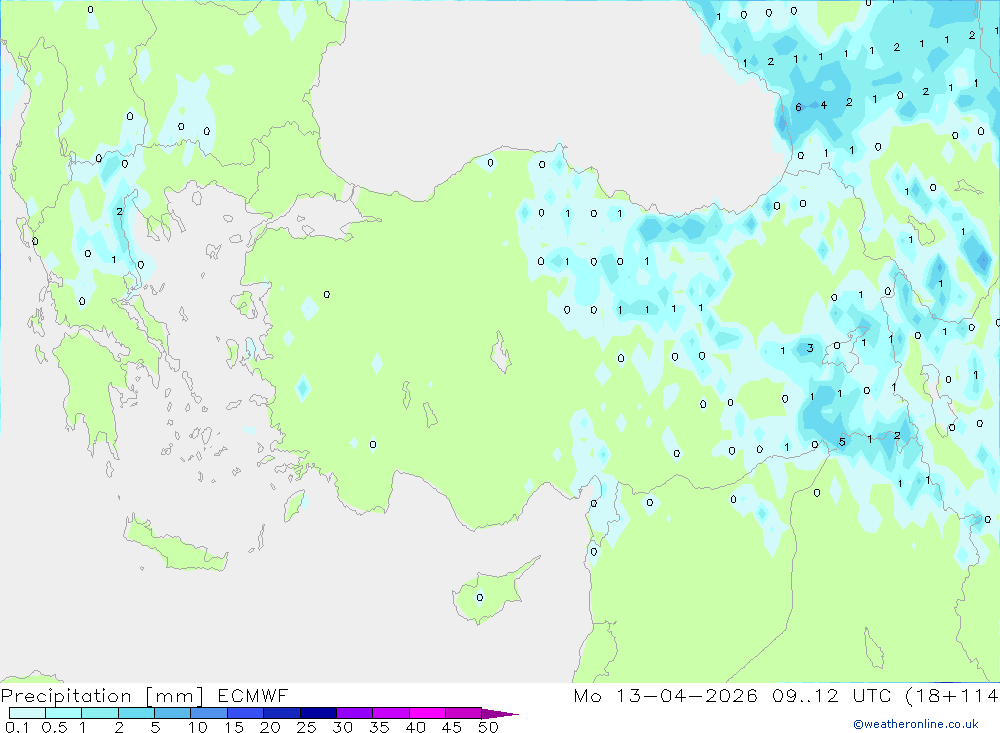Image resolution: width=1000 pixels, height=733 pixels.
Task: Pick the 15–20 mm legend color box
Action: [x=246, y=713]
